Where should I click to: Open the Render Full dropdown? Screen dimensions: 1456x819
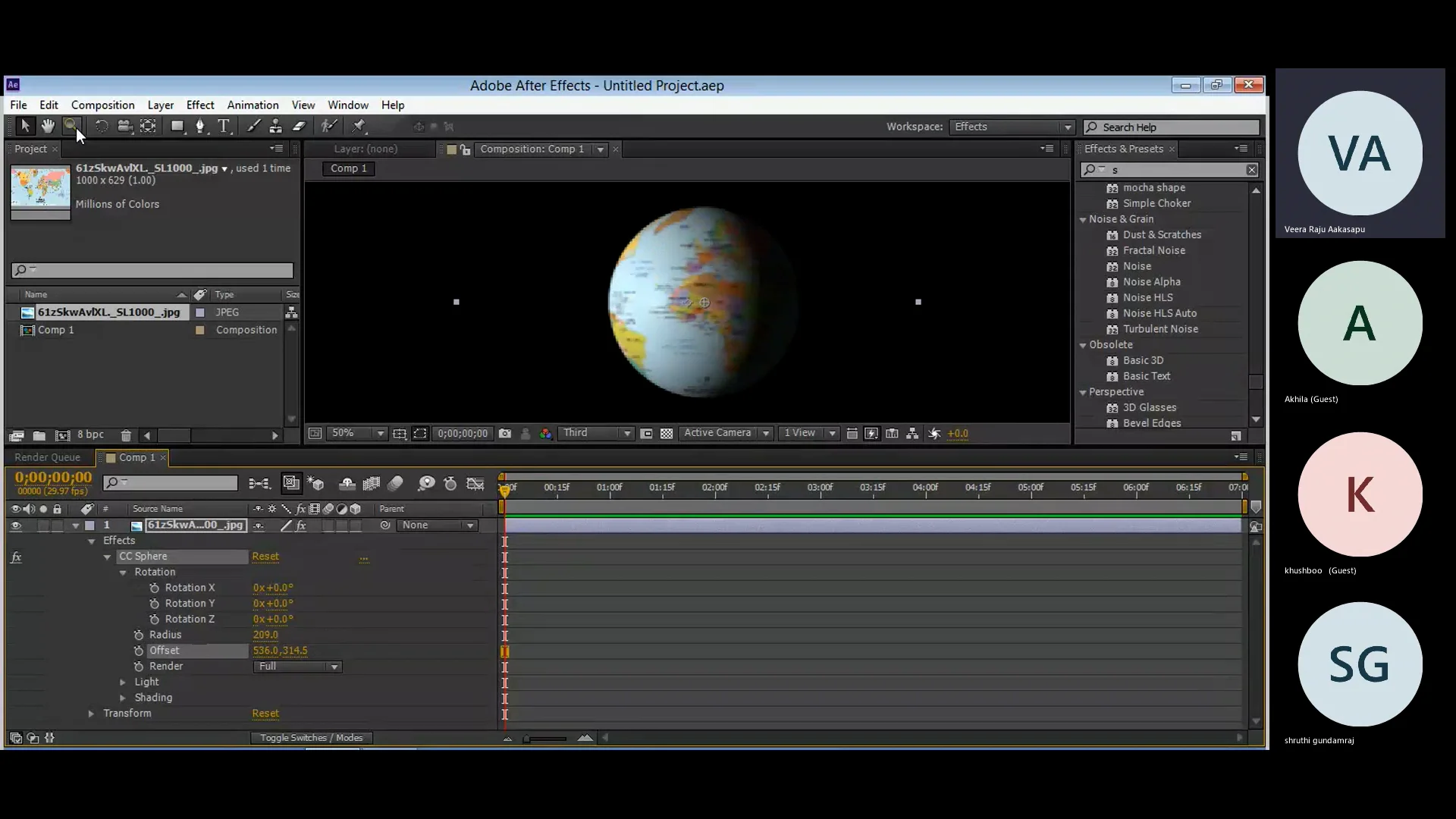click(297, 667)
